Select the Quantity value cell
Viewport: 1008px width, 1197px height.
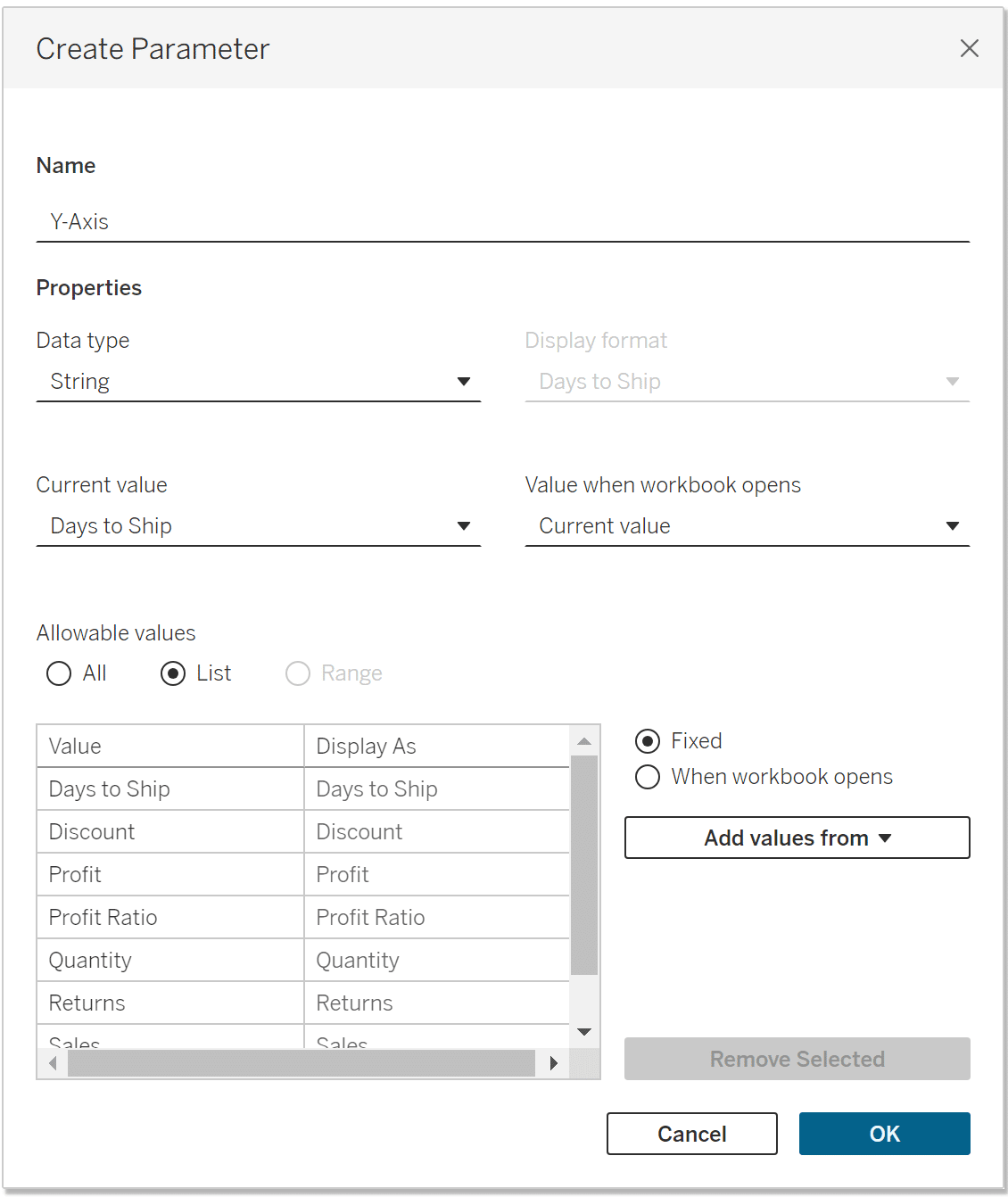(x=170, y=961)
